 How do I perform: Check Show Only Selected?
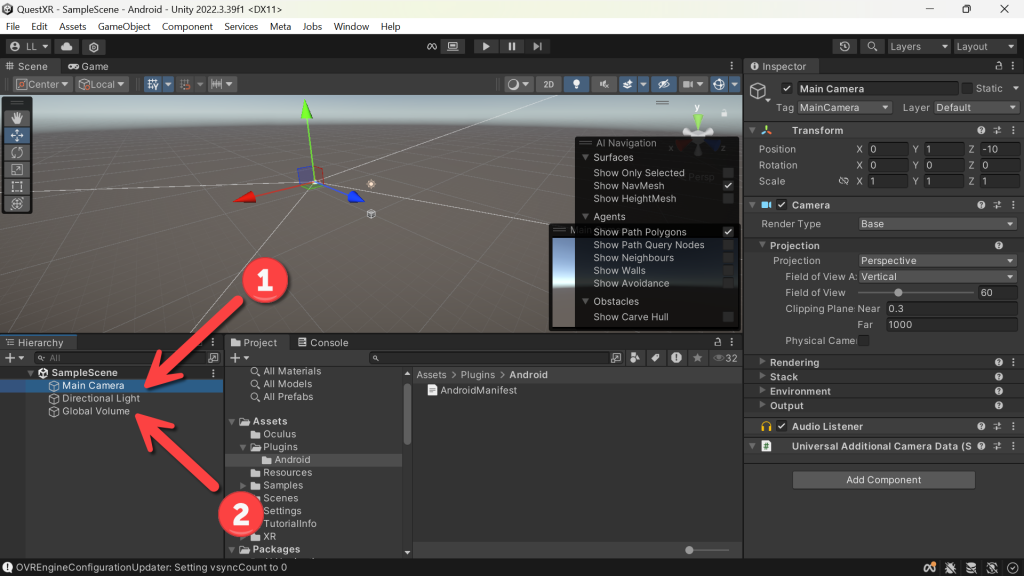tap(728, 173)
